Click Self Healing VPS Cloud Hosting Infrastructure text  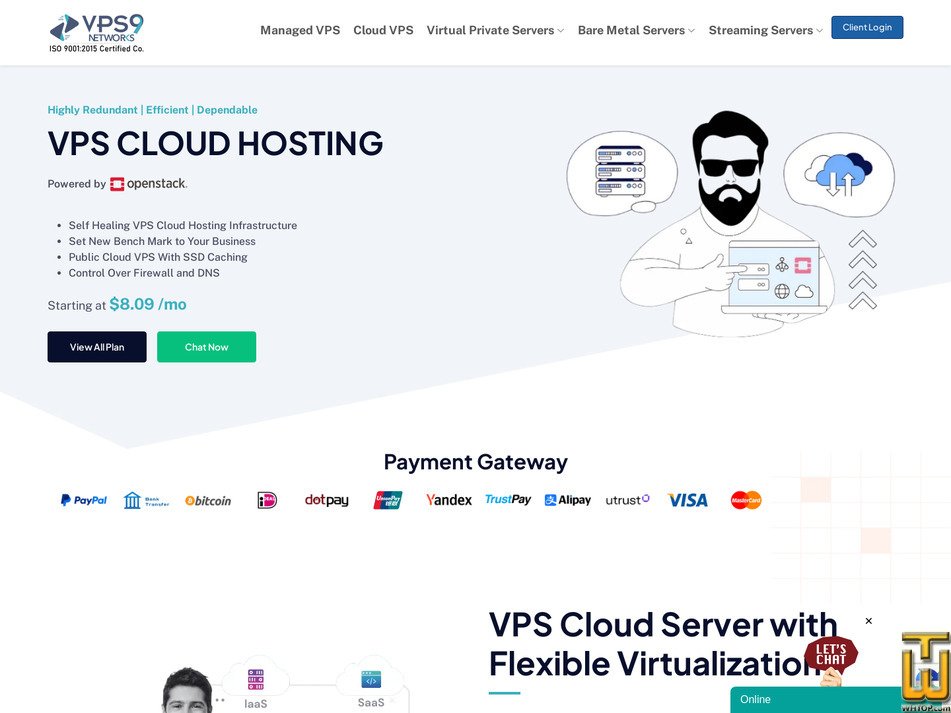pyautogui.click(x=183, y=226)
